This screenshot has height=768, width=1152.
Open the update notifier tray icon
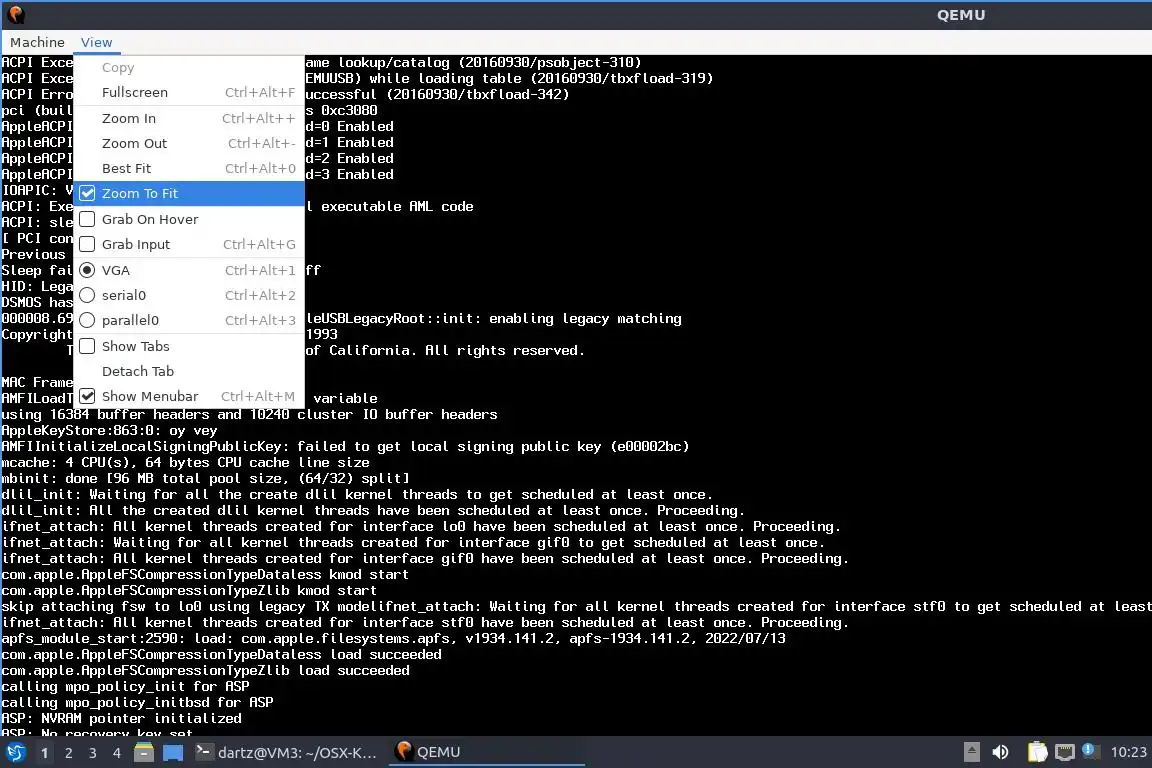1090,750
